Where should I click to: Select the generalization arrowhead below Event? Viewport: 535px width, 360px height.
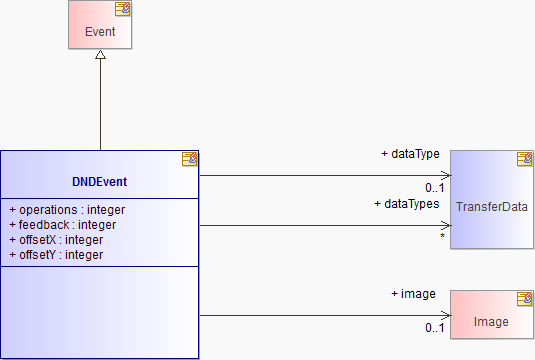coord(100,55)
